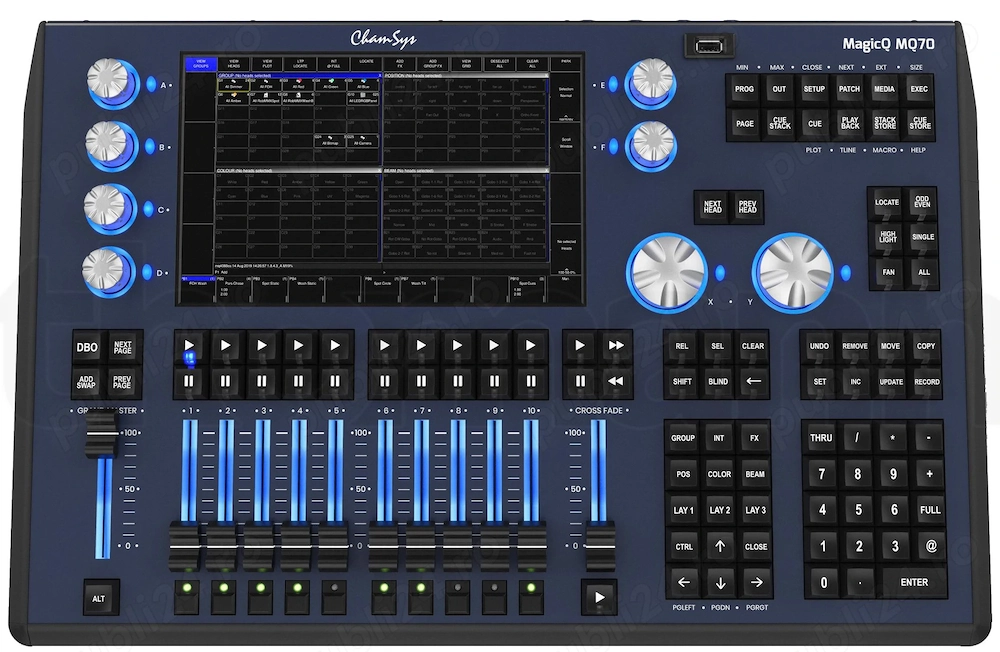
Task: Tap the ADD FX soft button
Action: (x=400, y=64)
